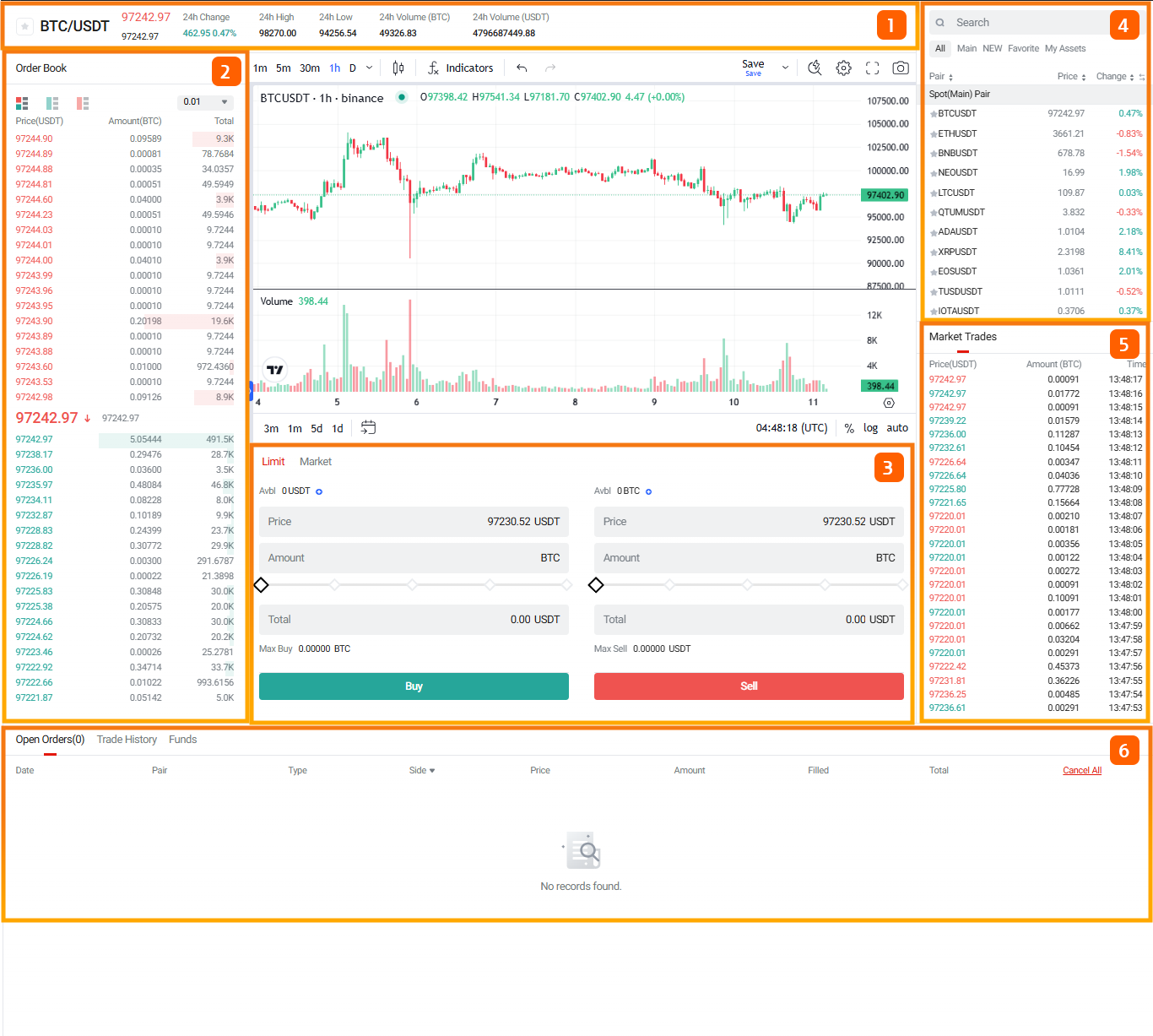Open the Side filter dropdown in orders table
The width and height of the screenshot is (1153, 1036).
click(422, 770)
